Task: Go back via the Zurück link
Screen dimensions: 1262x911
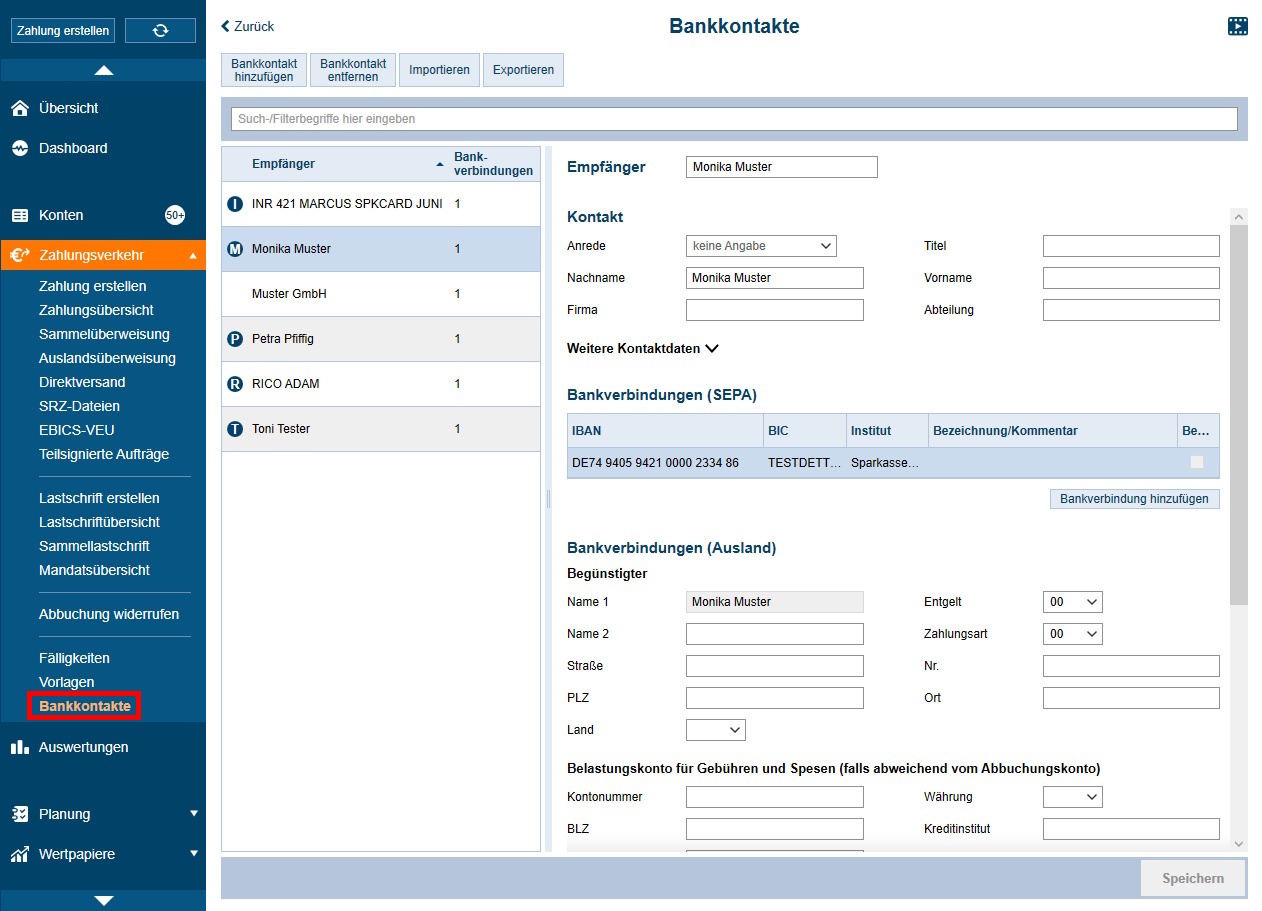Action: click(246, 26)
